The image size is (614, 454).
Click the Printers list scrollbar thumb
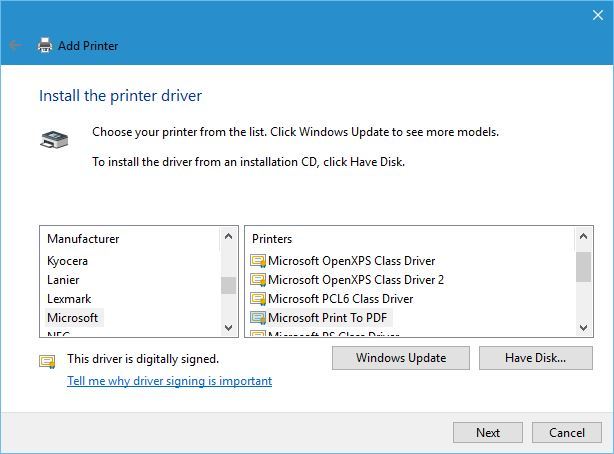[x=583, y=267]
